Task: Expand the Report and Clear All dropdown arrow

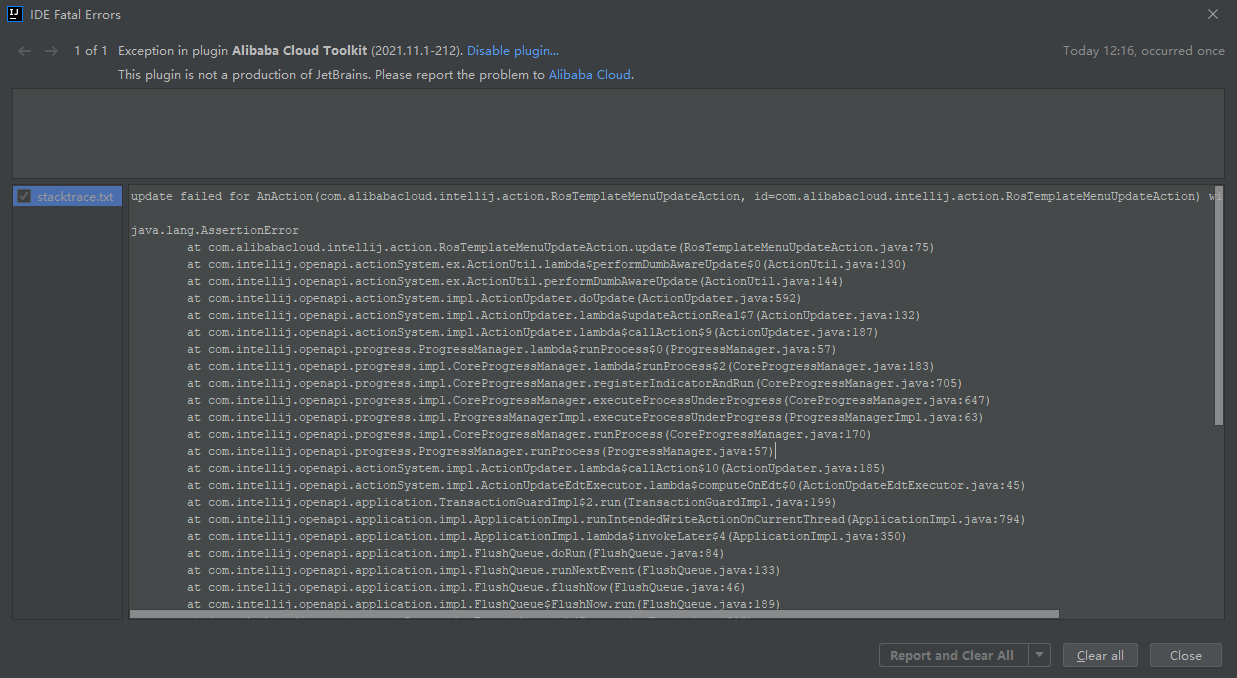Action: point(1039,655)
